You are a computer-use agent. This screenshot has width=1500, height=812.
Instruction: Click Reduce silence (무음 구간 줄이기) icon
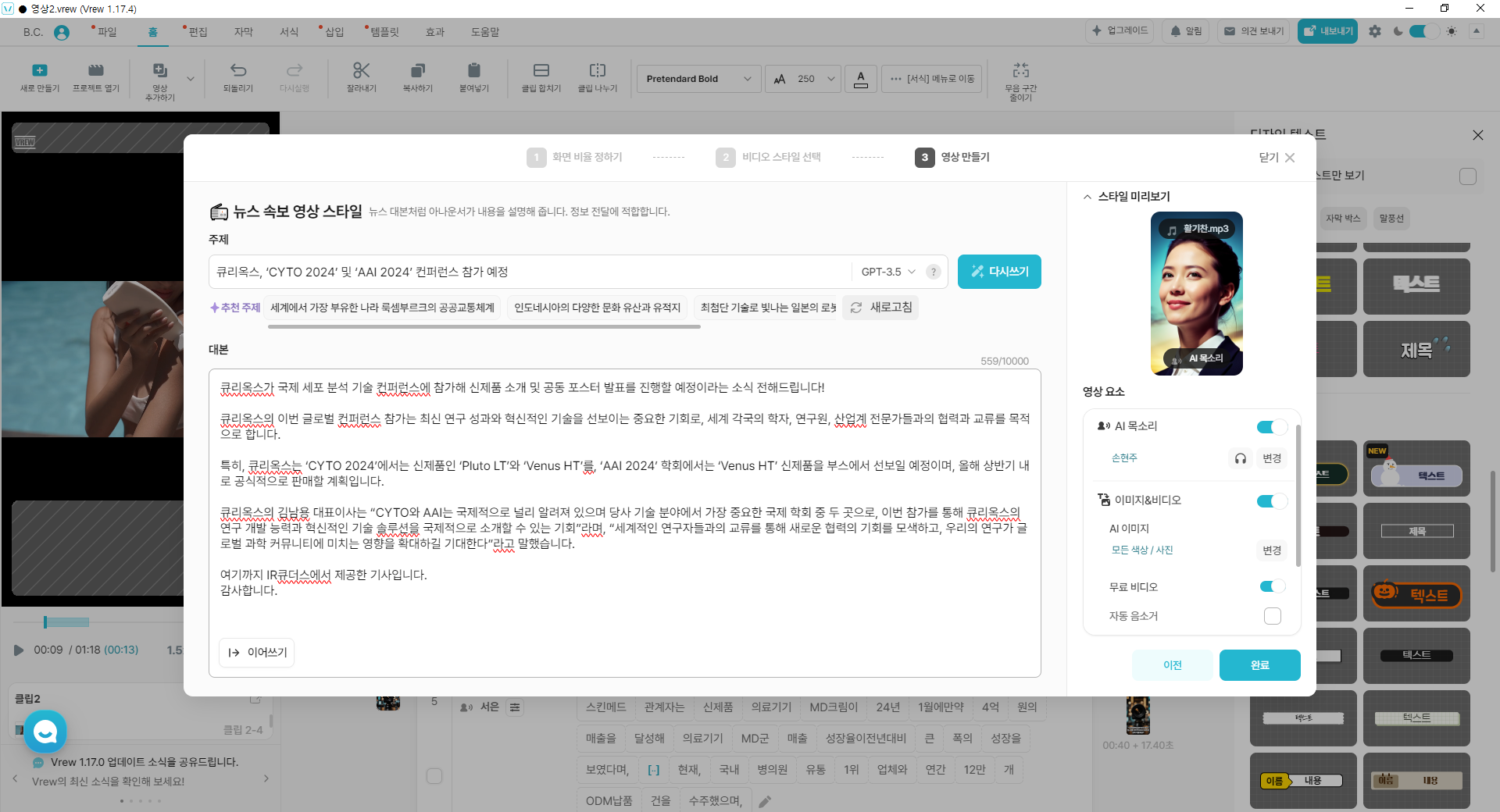click(1020, 70)
